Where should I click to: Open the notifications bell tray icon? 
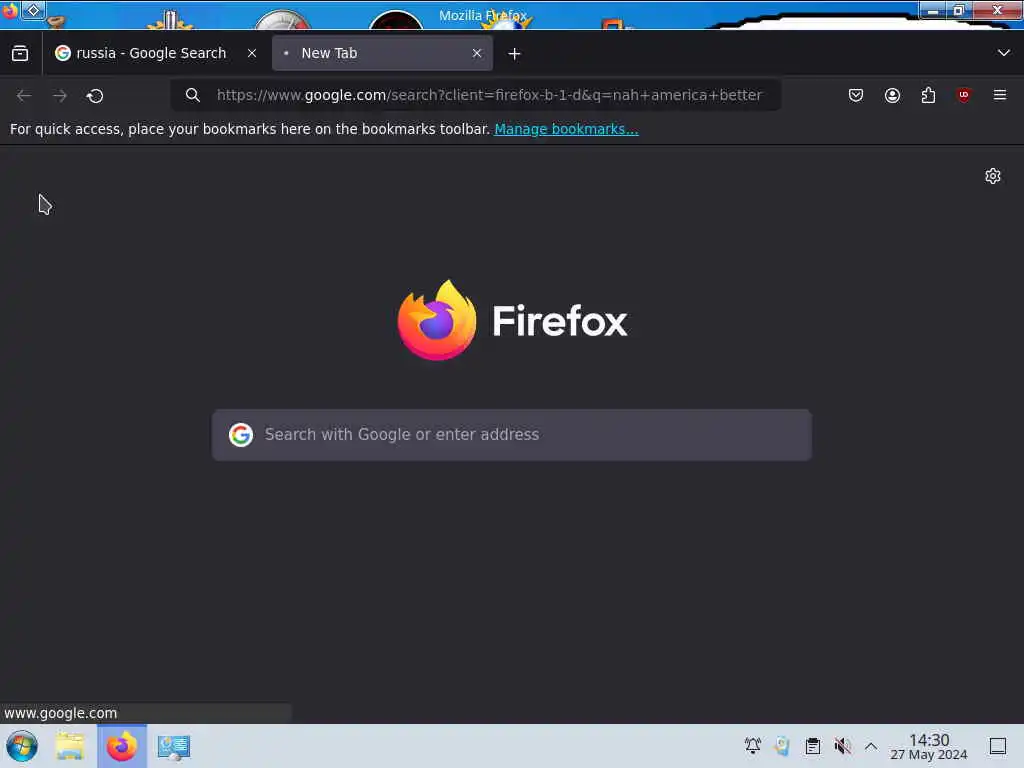[x=752, y=745]
